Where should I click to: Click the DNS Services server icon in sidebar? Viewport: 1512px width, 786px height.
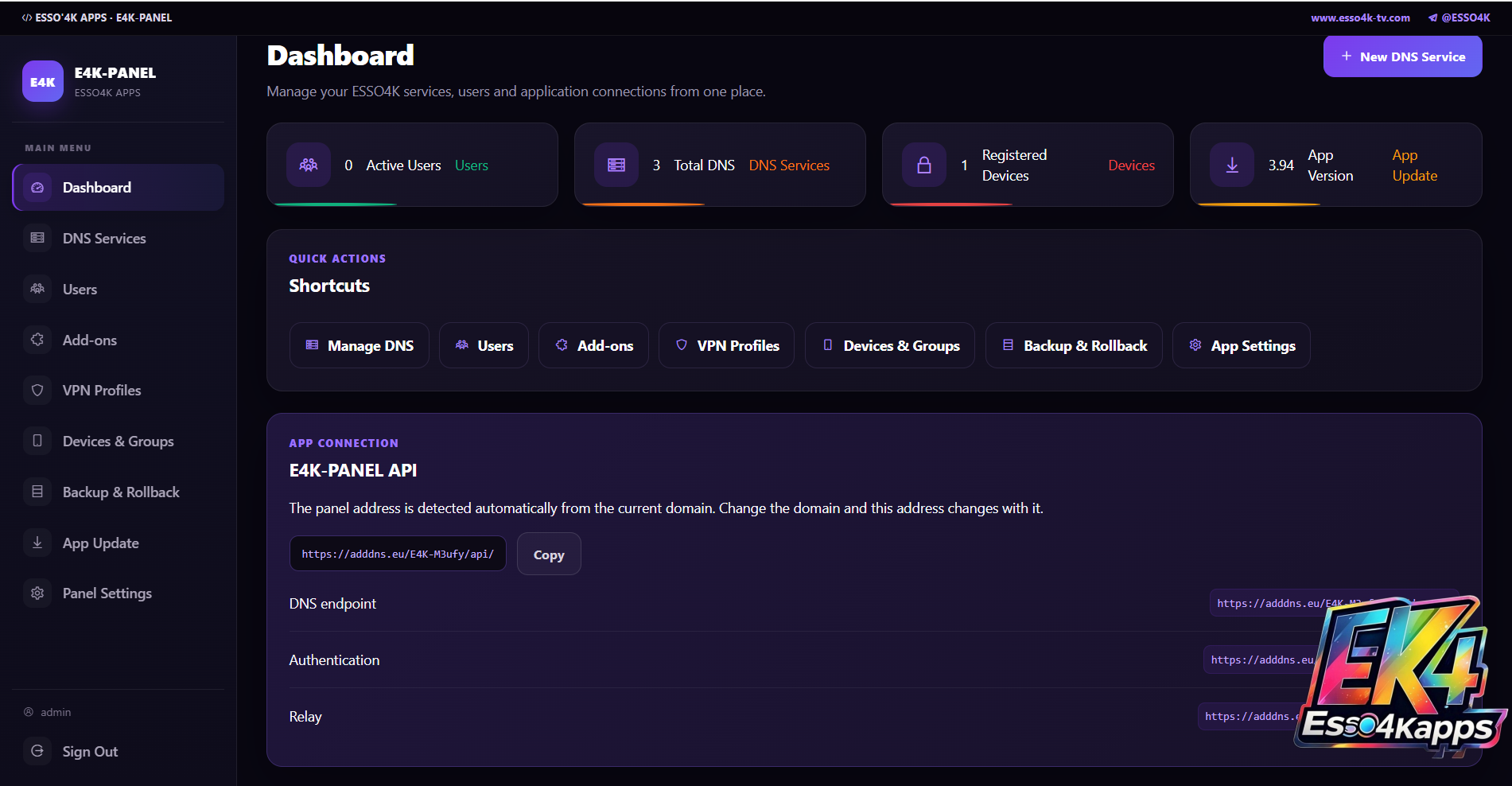click(x=37, y=238)
